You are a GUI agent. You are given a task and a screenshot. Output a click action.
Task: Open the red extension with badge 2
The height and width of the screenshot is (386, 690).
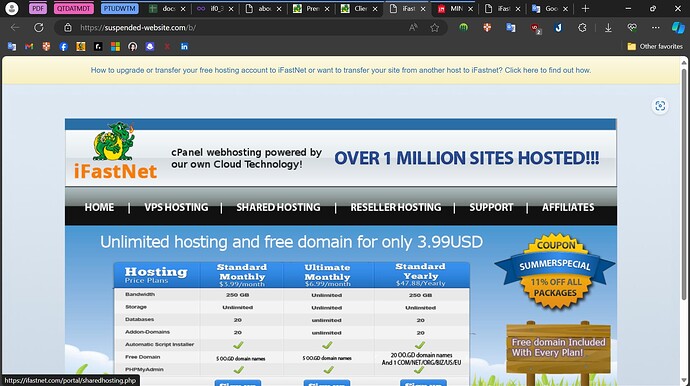click(x=535, y=28)
